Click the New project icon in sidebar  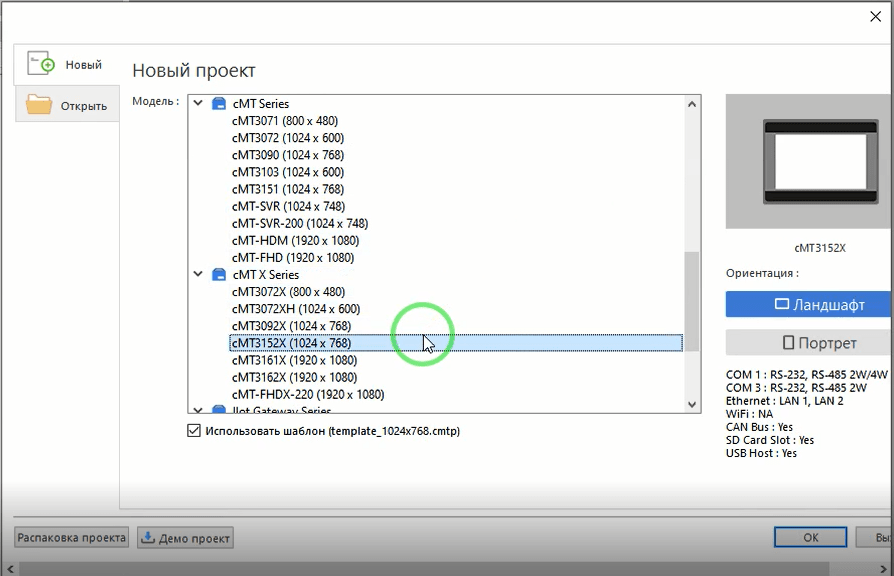tap(41, 64)
